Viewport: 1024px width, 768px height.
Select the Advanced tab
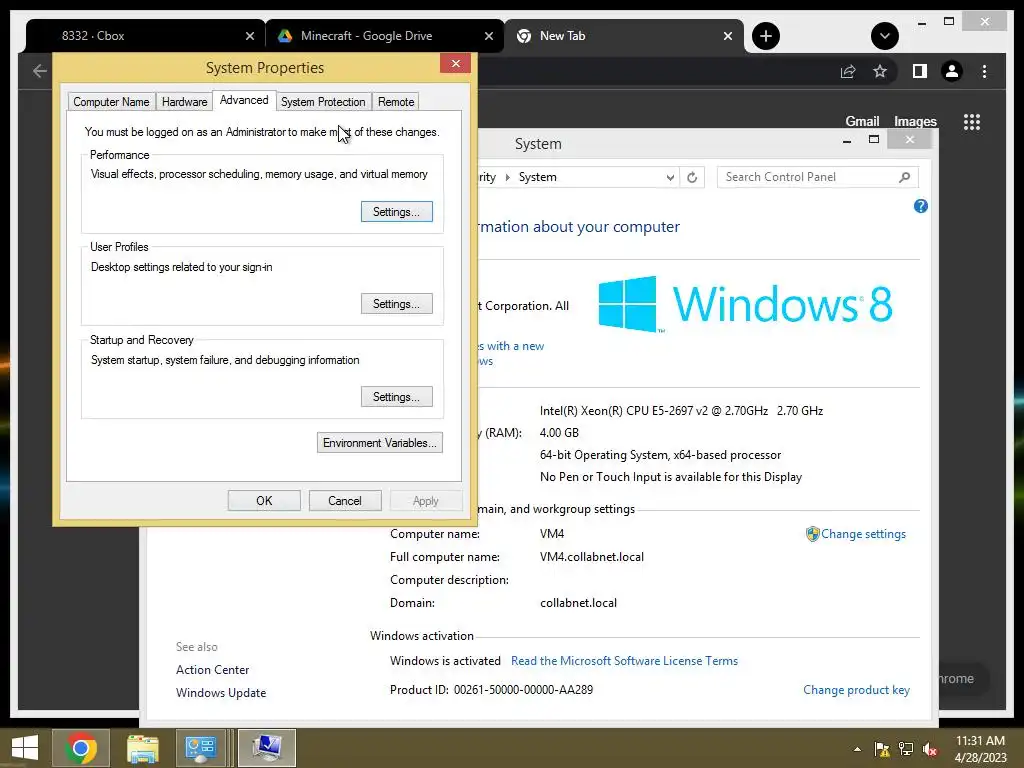point(244,100)
